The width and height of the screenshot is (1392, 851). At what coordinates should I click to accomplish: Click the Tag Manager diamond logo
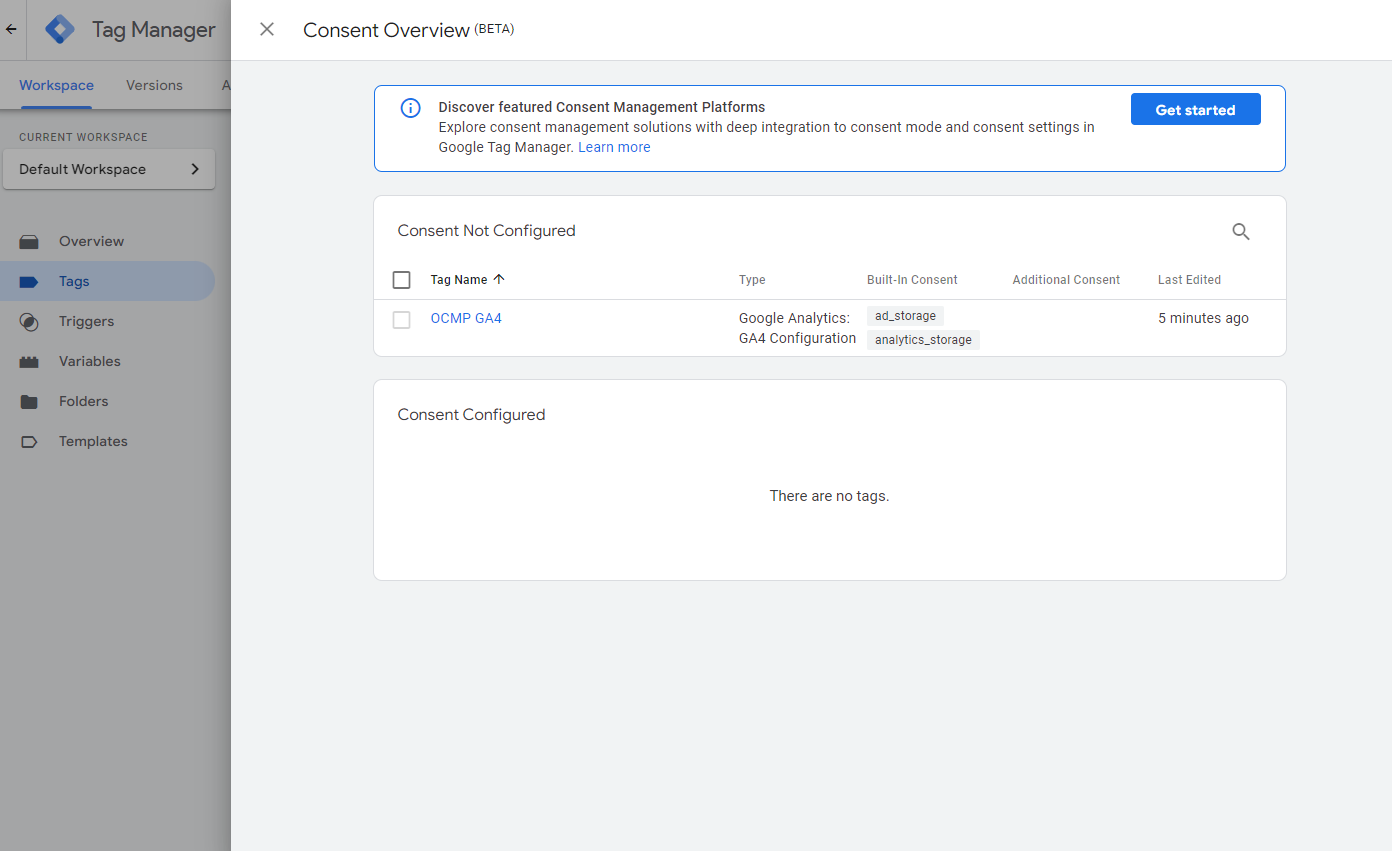pos(60,29)
